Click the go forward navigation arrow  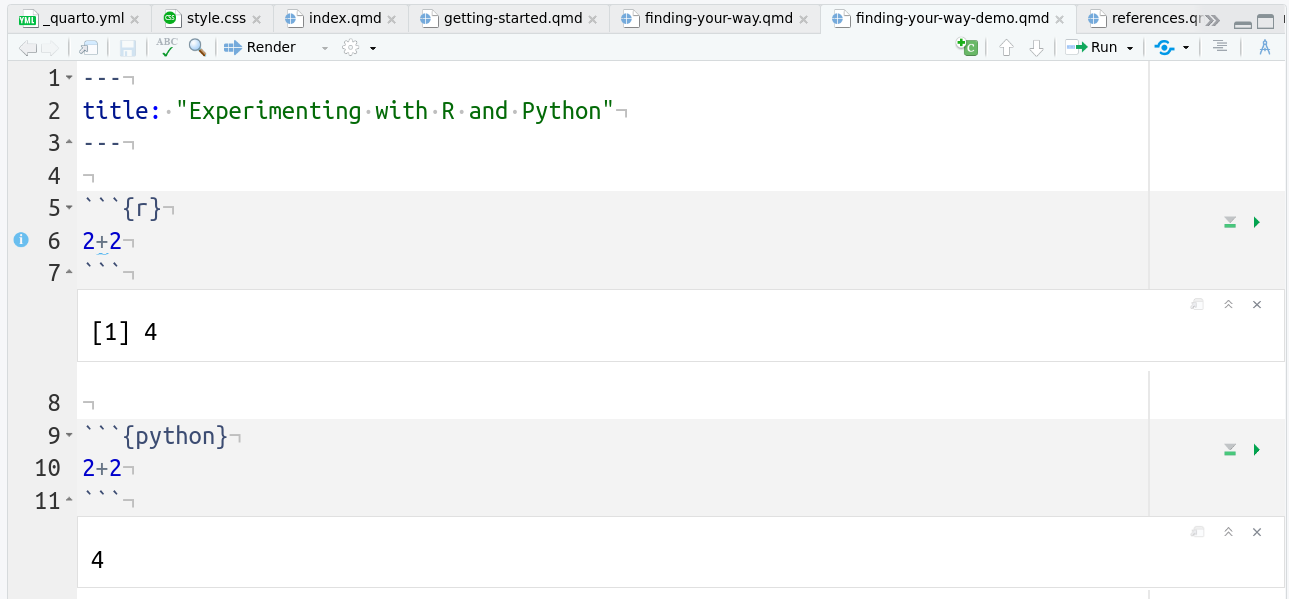[x=49, y=48]
